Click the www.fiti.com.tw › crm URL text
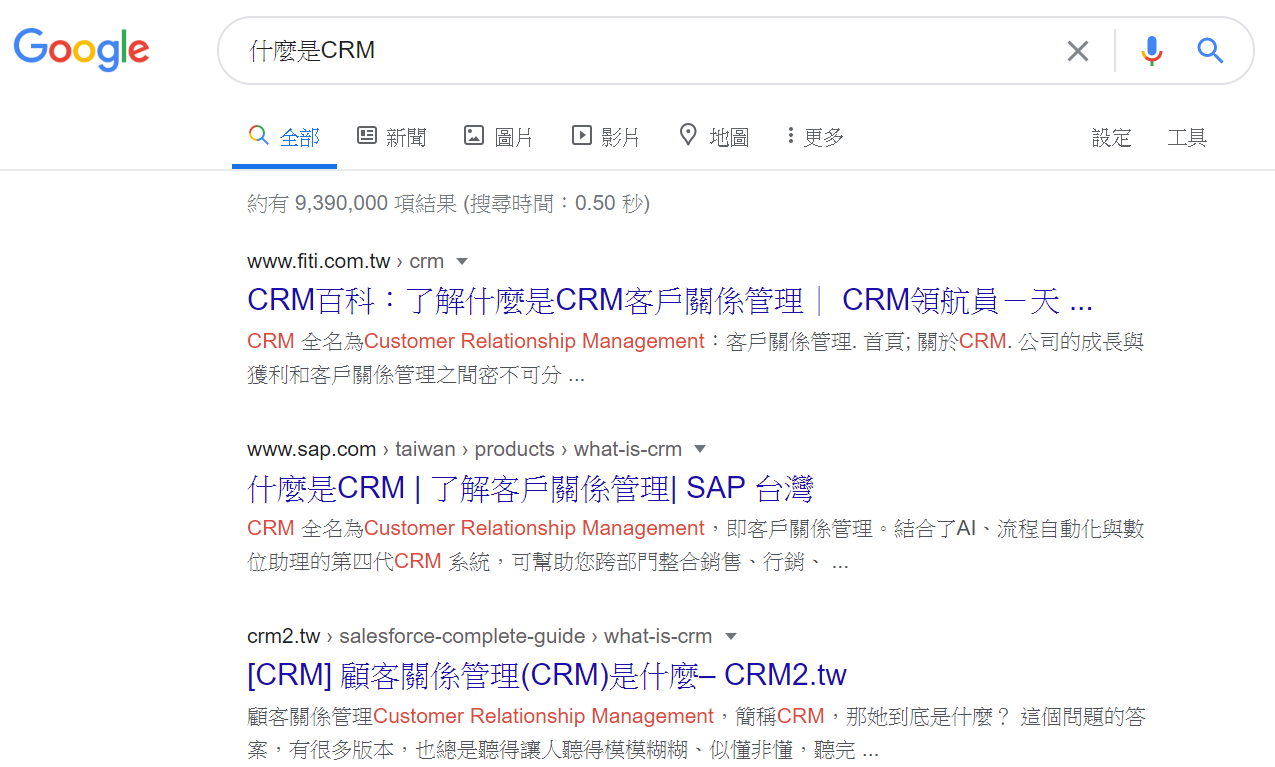 [345, 262]
